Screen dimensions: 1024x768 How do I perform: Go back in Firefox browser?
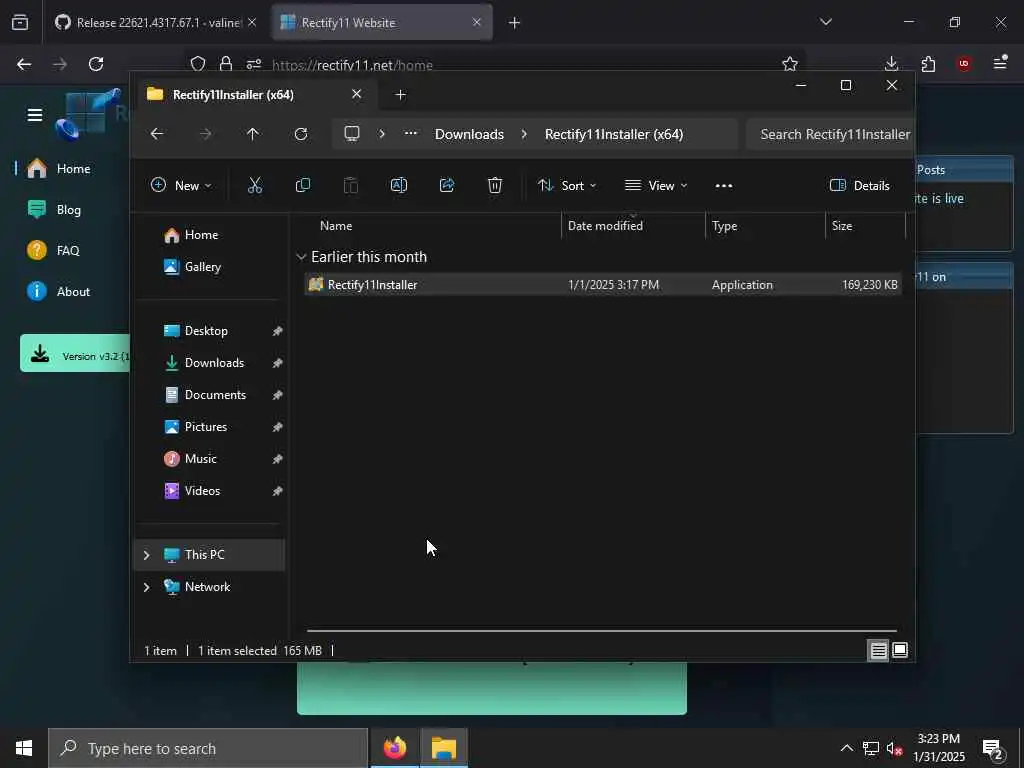point(24,64)
